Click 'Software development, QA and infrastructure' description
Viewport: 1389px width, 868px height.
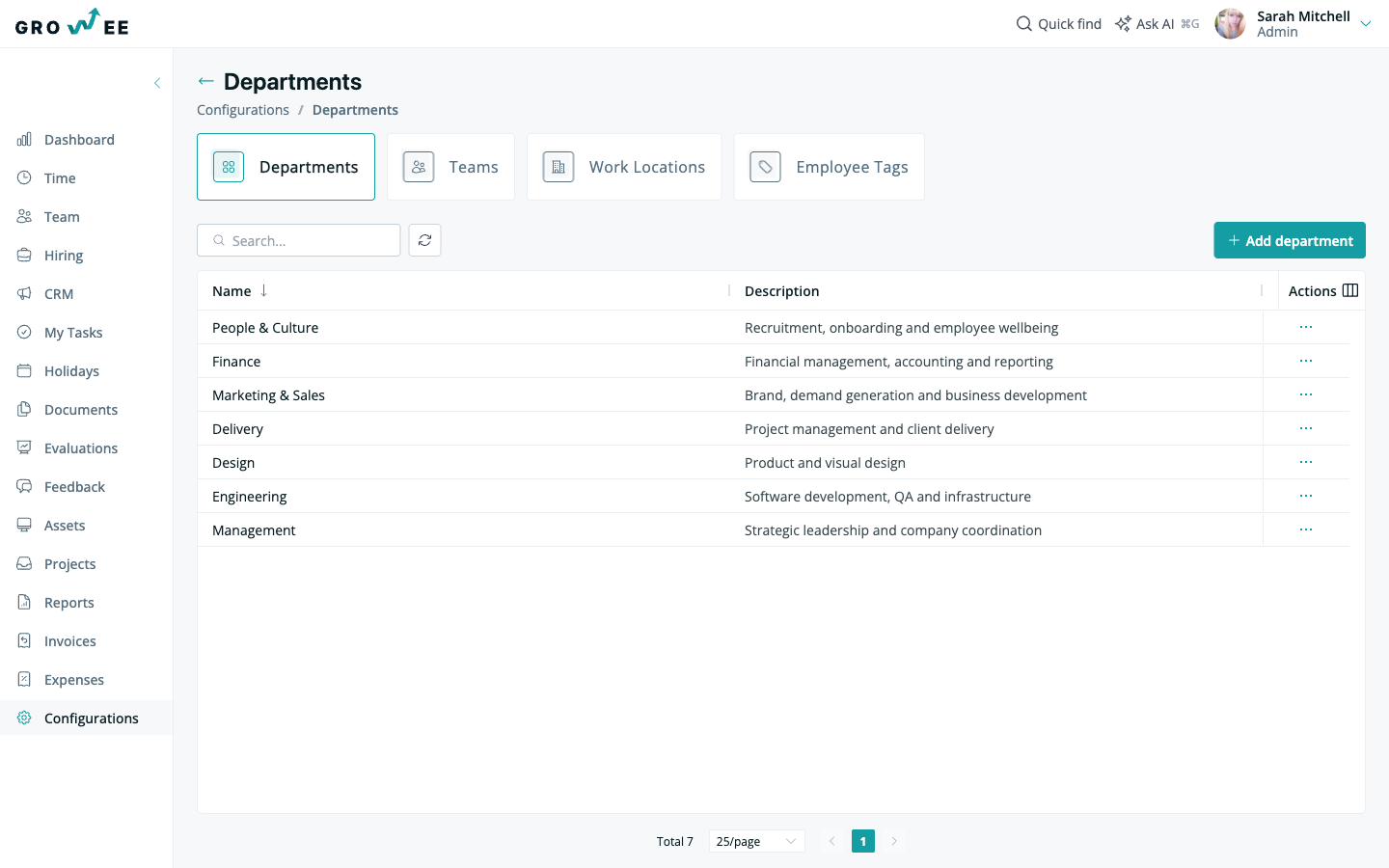coord(887,497)
